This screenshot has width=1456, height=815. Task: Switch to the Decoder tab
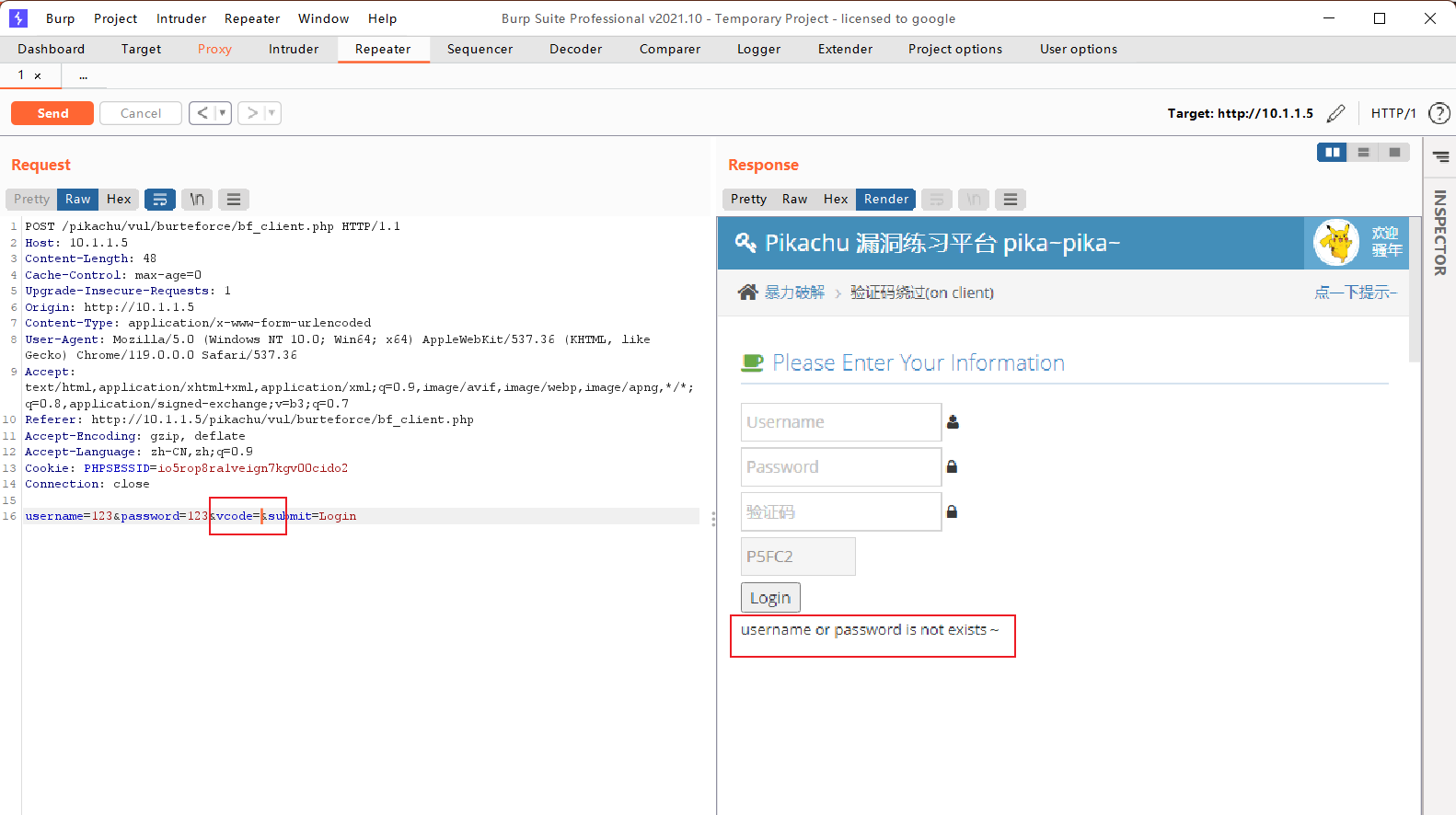coord(575,49)
